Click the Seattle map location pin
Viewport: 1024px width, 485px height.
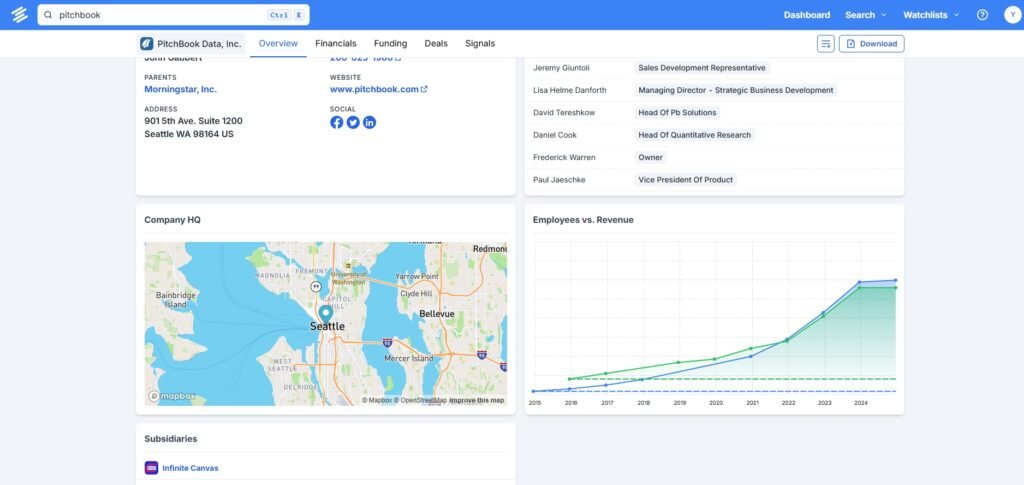326,312
